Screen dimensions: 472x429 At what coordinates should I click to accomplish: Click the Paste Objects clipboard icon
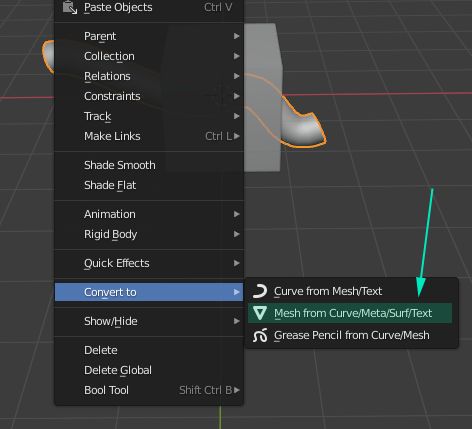click(70, 7)
